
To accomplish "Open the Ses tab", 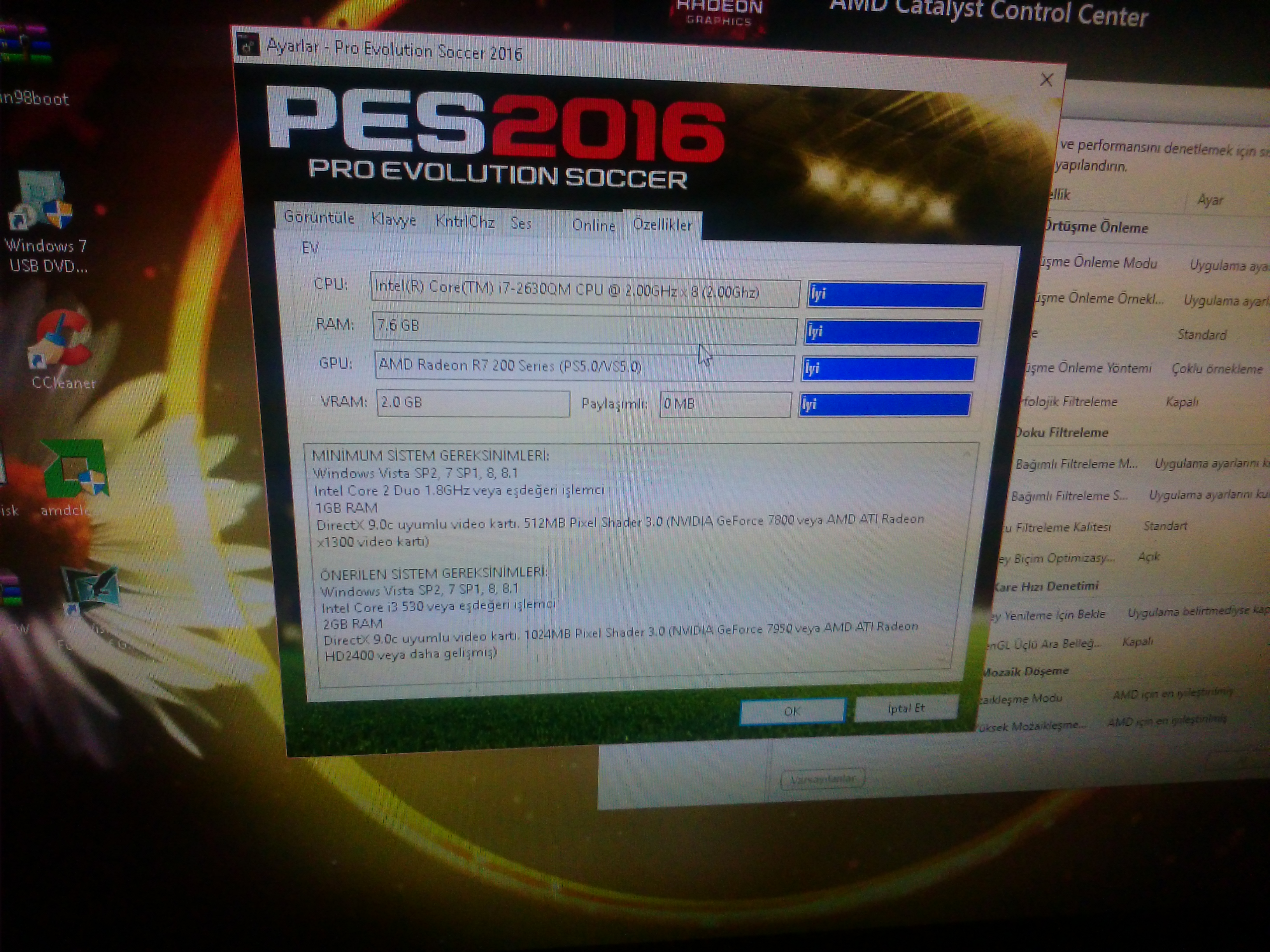I will [521, 223].
